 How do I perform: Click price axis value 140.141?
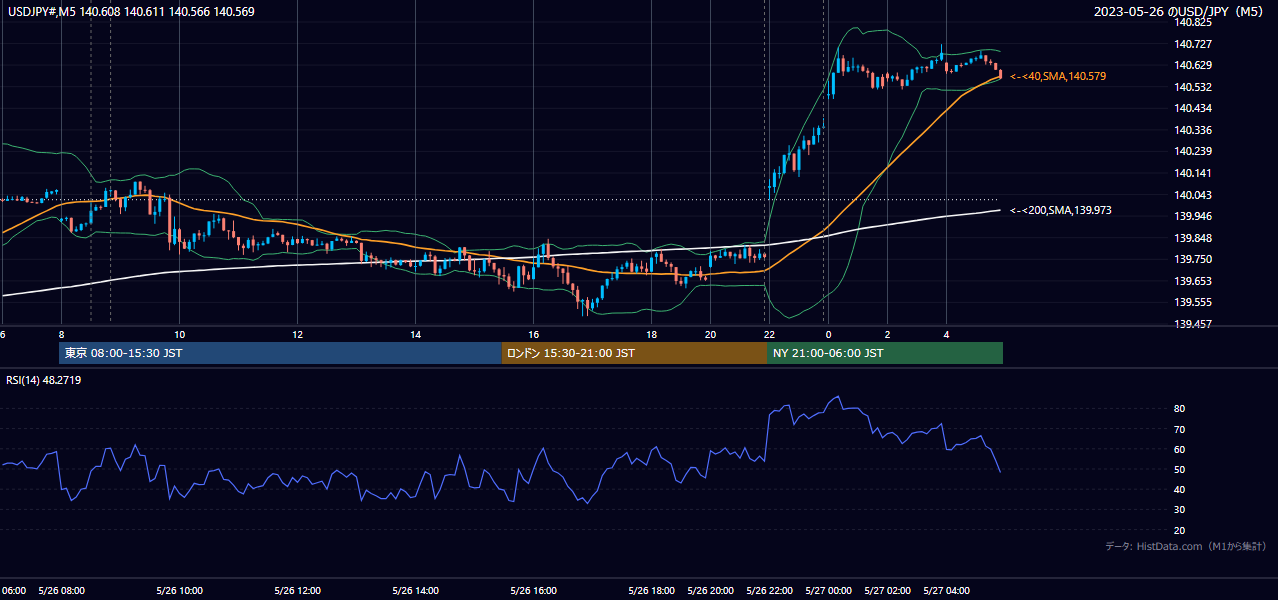click(1192, 173)
